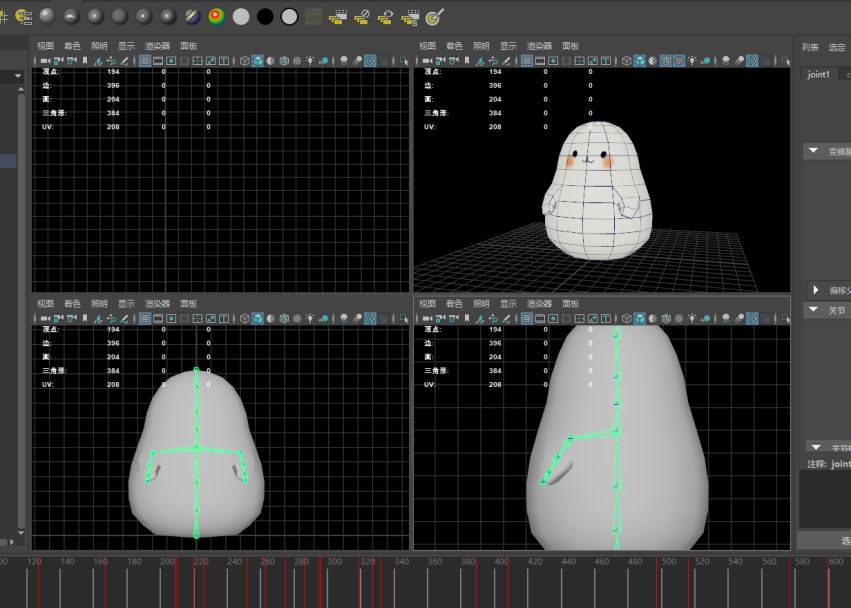Click the film gate icon in top-left viewport
The height and width of the screenshot is (608, 851).
coord(158,61)
